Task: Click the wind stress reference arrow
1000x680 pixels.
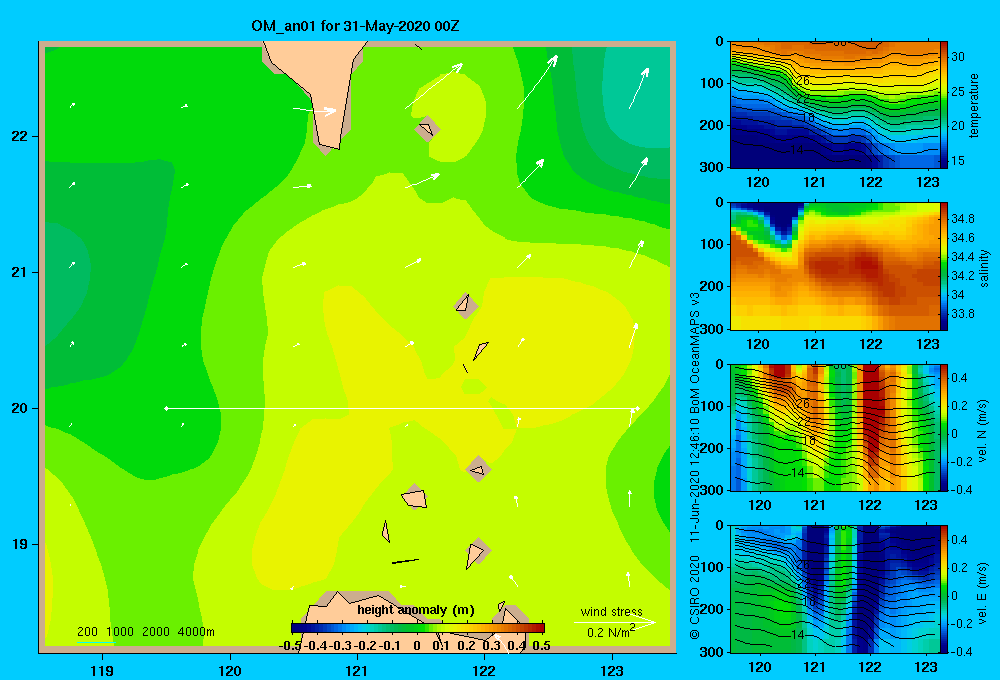Action: point(615,622)
